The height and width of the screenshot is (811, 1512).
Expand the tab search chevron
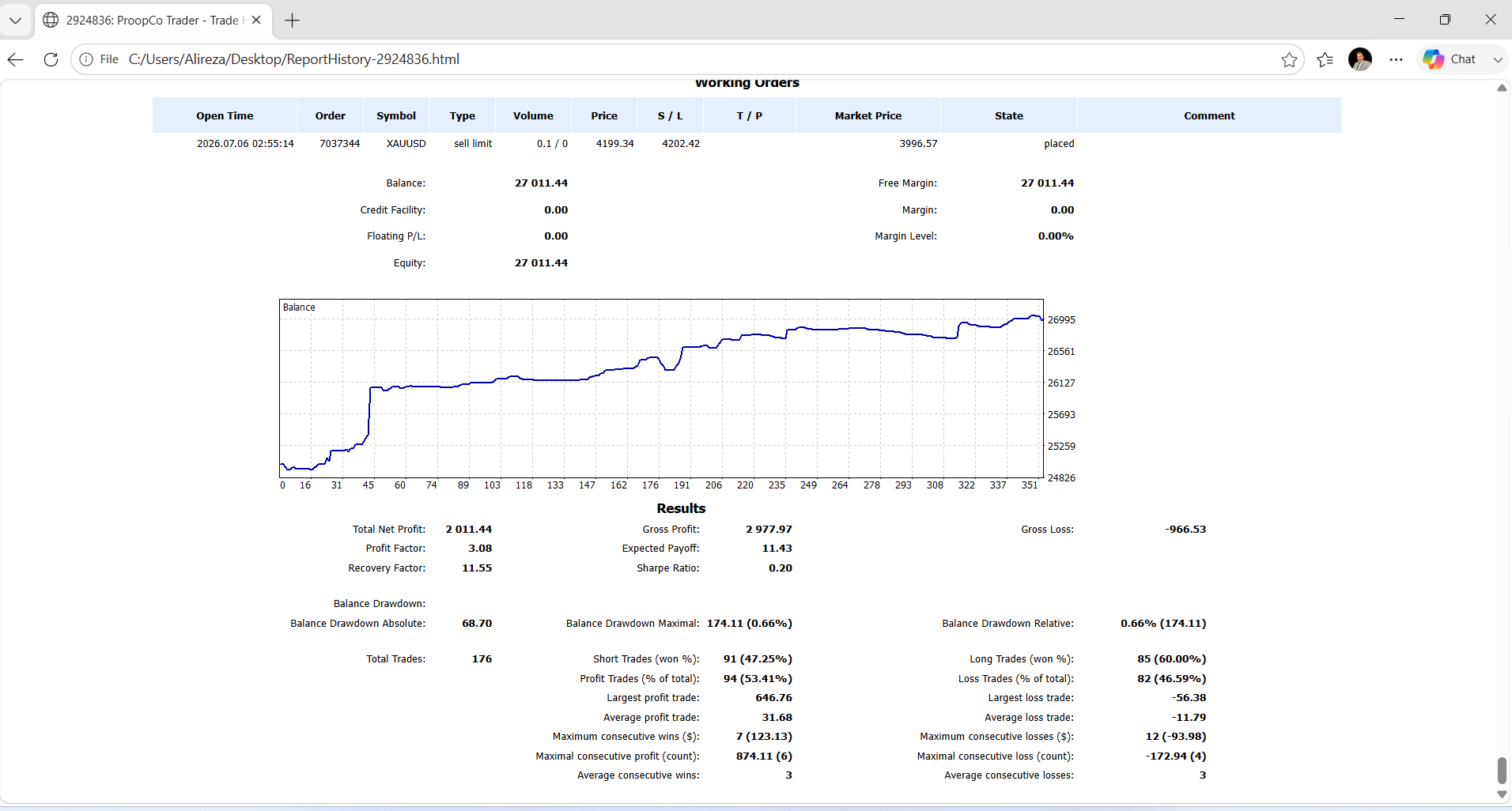pyautogui.click(x=15, y=21)
